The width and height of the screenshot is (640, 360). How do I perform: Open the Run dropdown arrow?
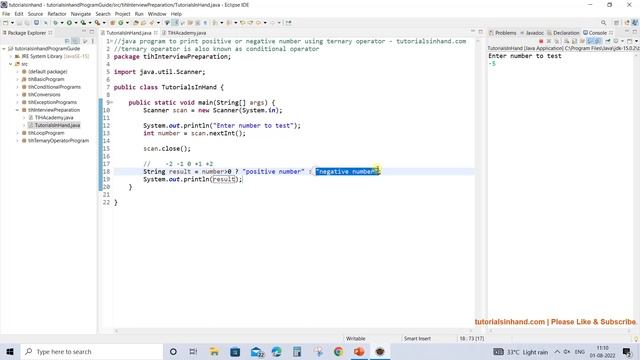[x=76, y=23]
